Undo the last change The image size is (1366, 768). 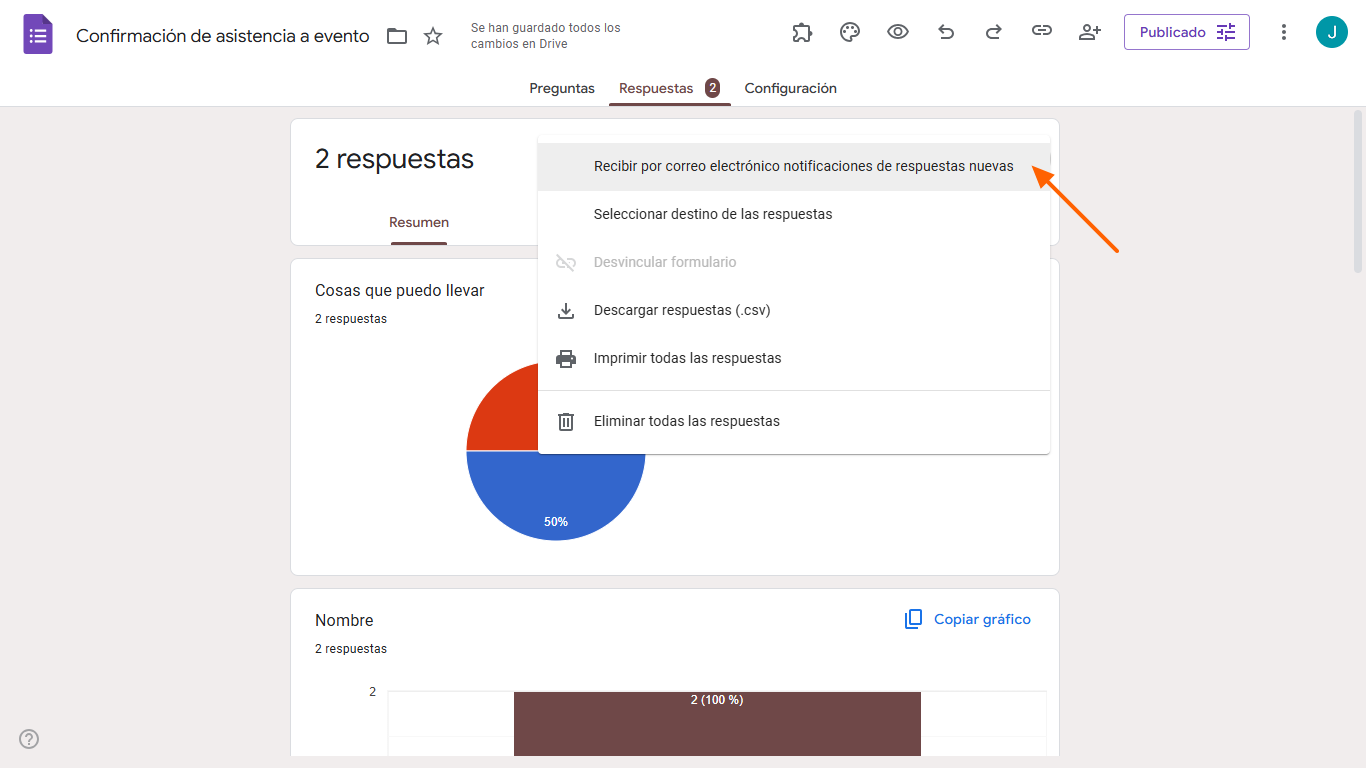click(x=946, y=32)
